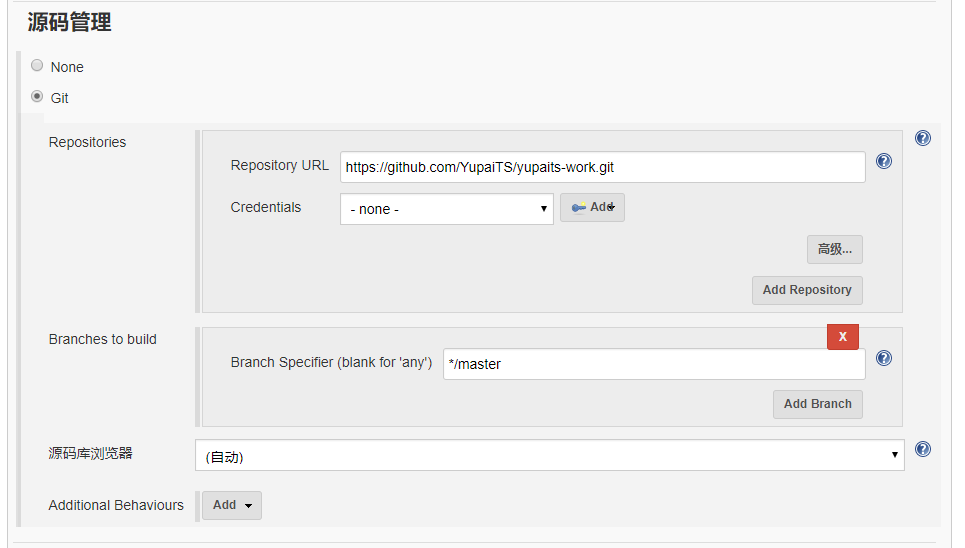Show help for Repository URL field
This screenshot has height=548, width=965.
click(884, 161)
